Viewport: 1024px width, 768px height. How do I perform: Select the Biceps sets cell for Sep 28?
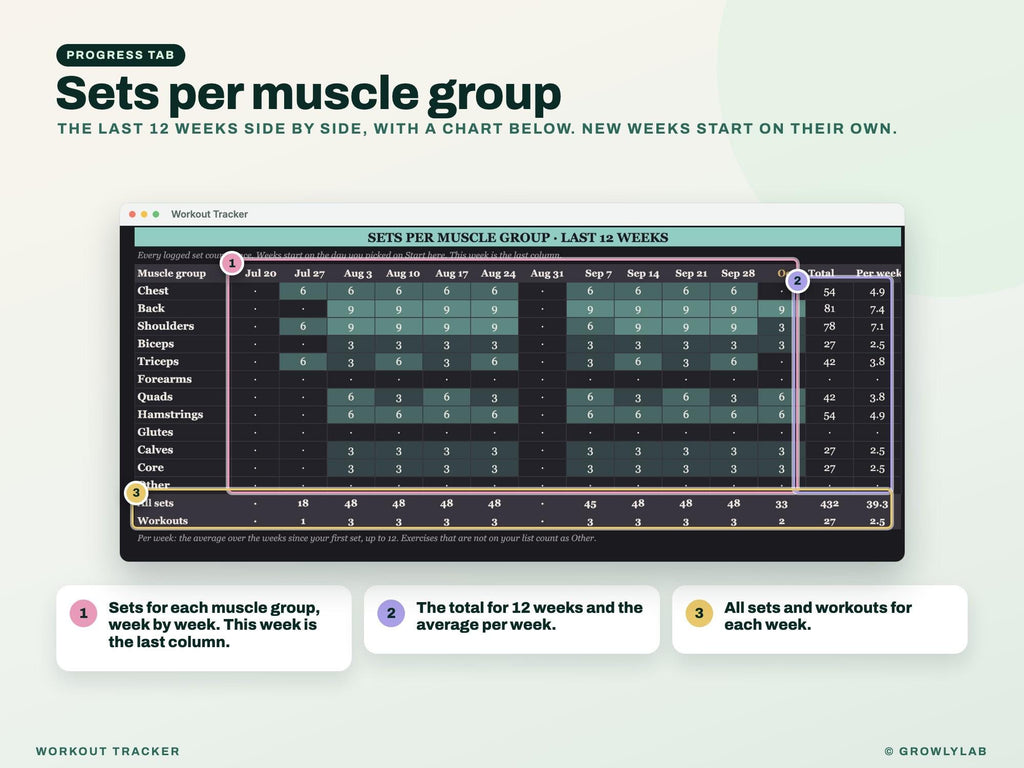coord(733,345)
